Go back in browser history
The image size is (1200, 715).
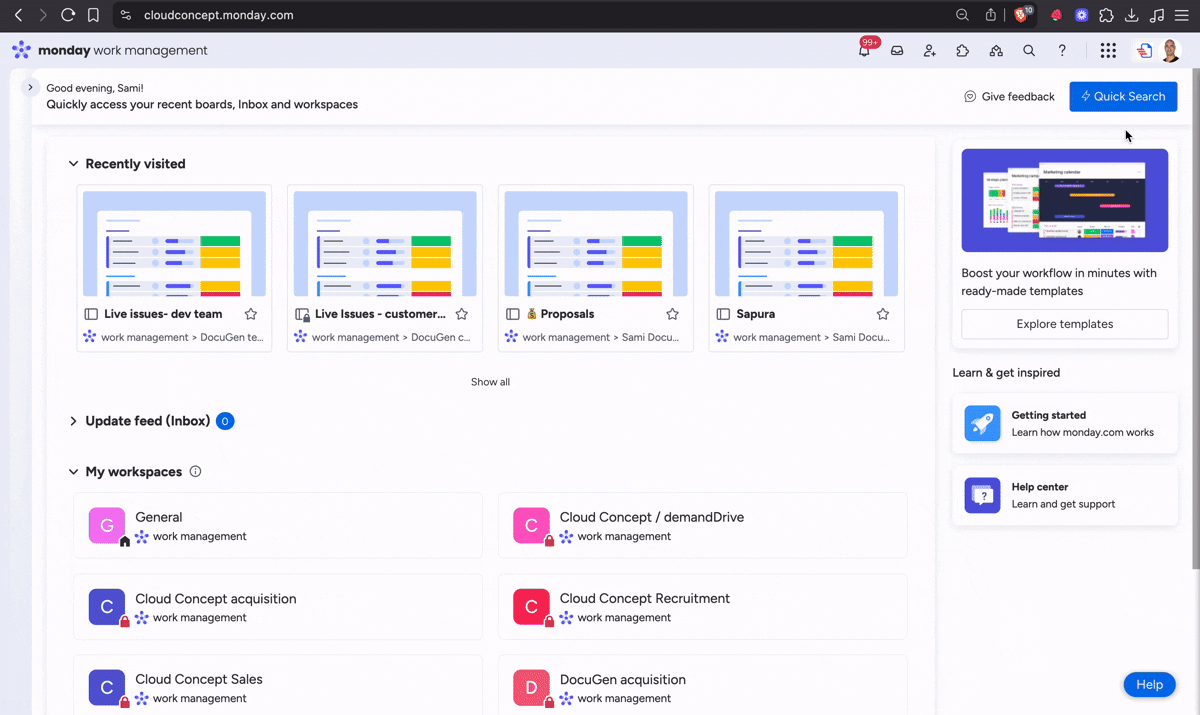pos(18,15)
